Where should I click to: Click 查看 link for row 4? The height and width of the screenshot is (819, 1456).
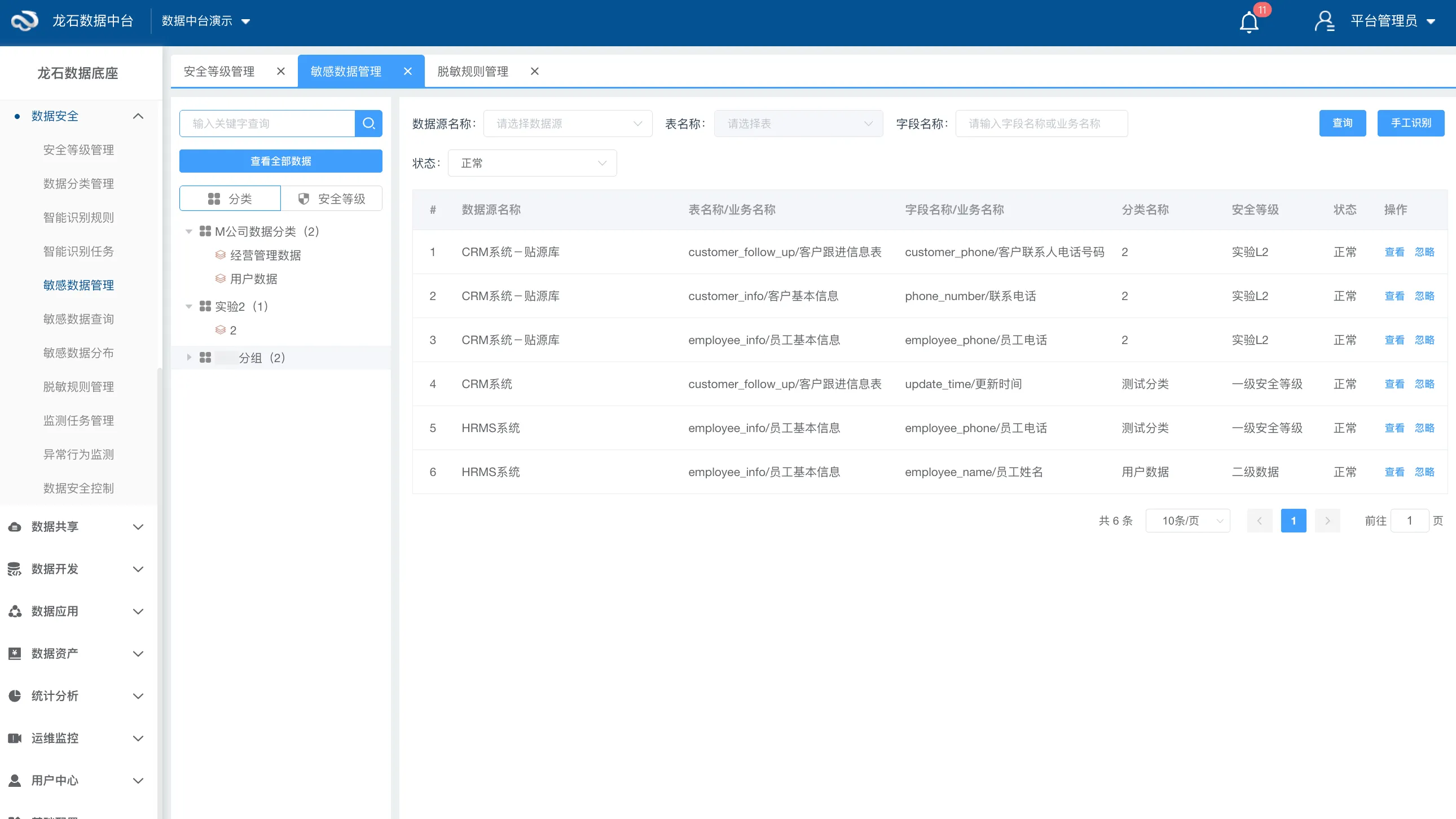[1394, 384]
